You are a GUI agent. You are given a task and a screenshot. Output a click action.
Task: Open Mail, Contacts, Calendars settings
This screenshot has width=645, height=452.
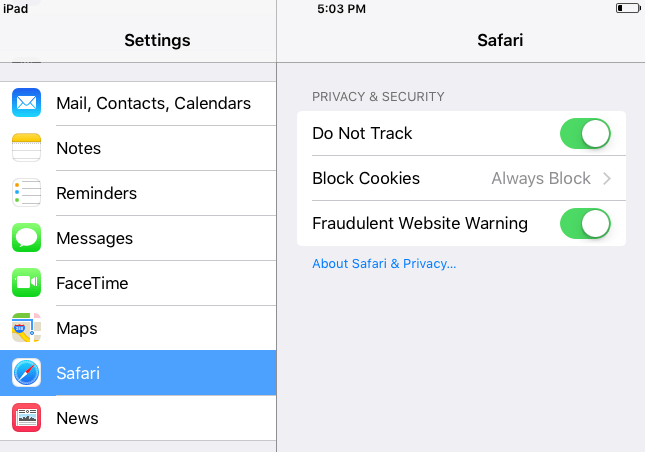(153, 103)
